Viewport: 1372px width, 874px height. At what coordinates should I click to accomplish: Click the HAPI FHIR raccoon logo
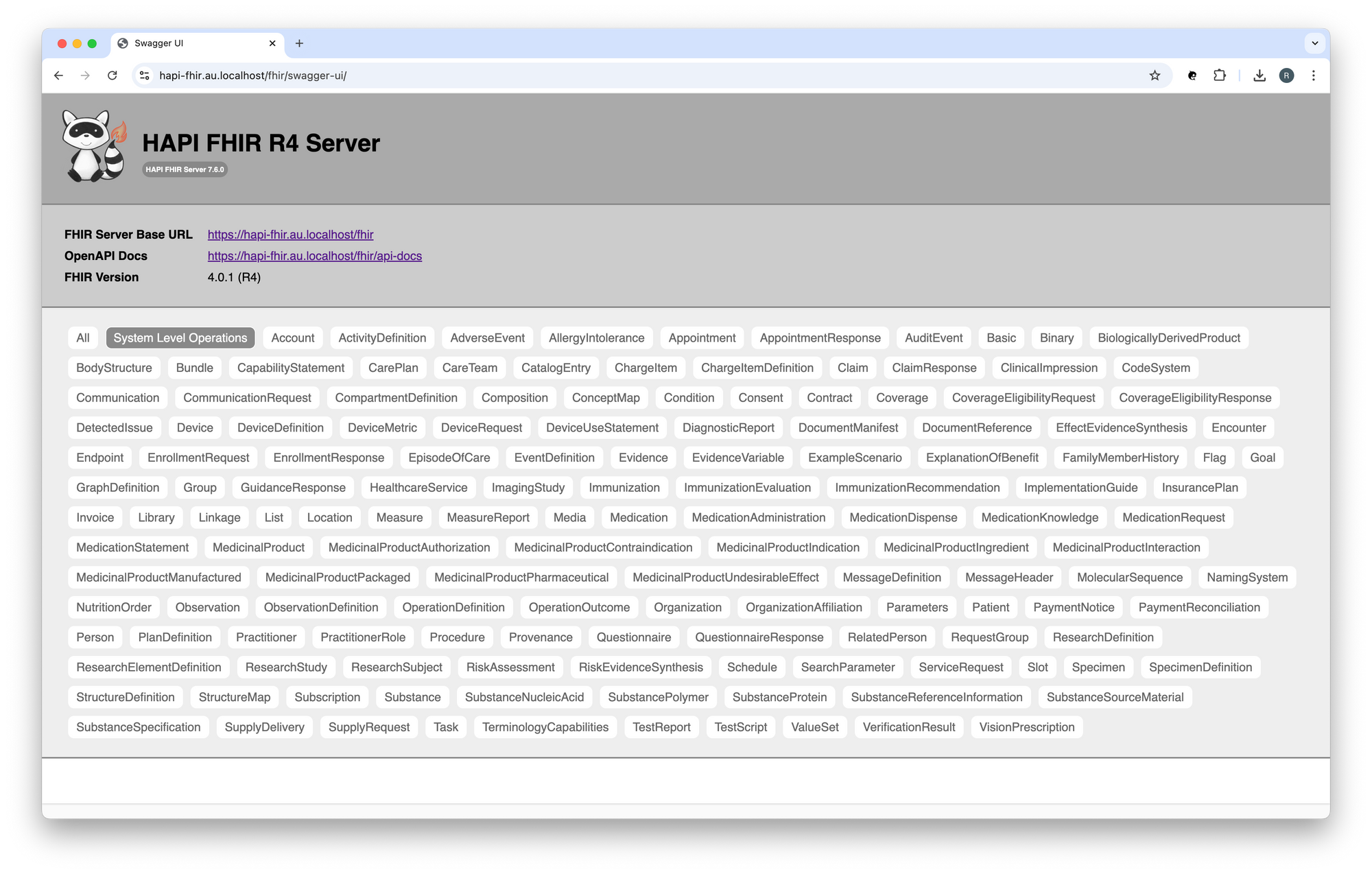pos(94,146)
